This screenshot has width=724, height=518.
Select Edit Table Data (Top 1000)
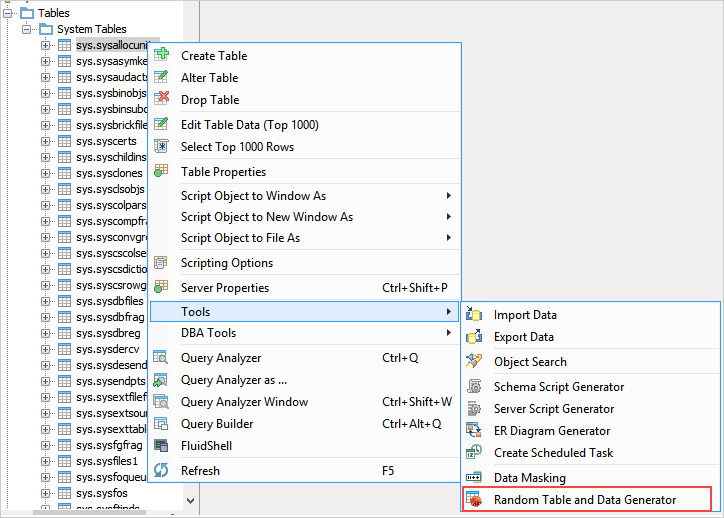[249, 125]
